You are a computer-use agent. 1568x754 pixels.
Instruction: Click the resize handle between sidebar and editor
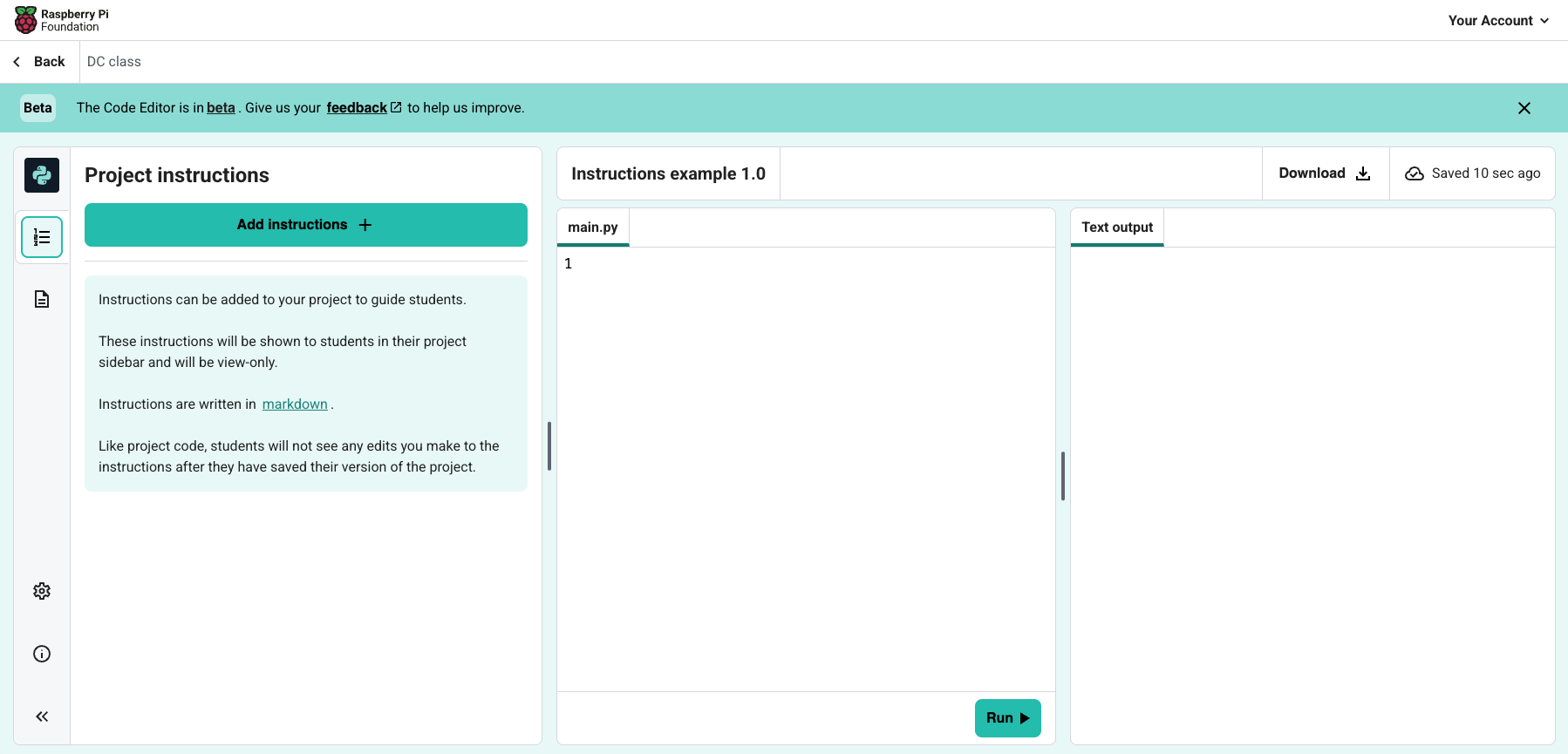[x=549, y=445]
